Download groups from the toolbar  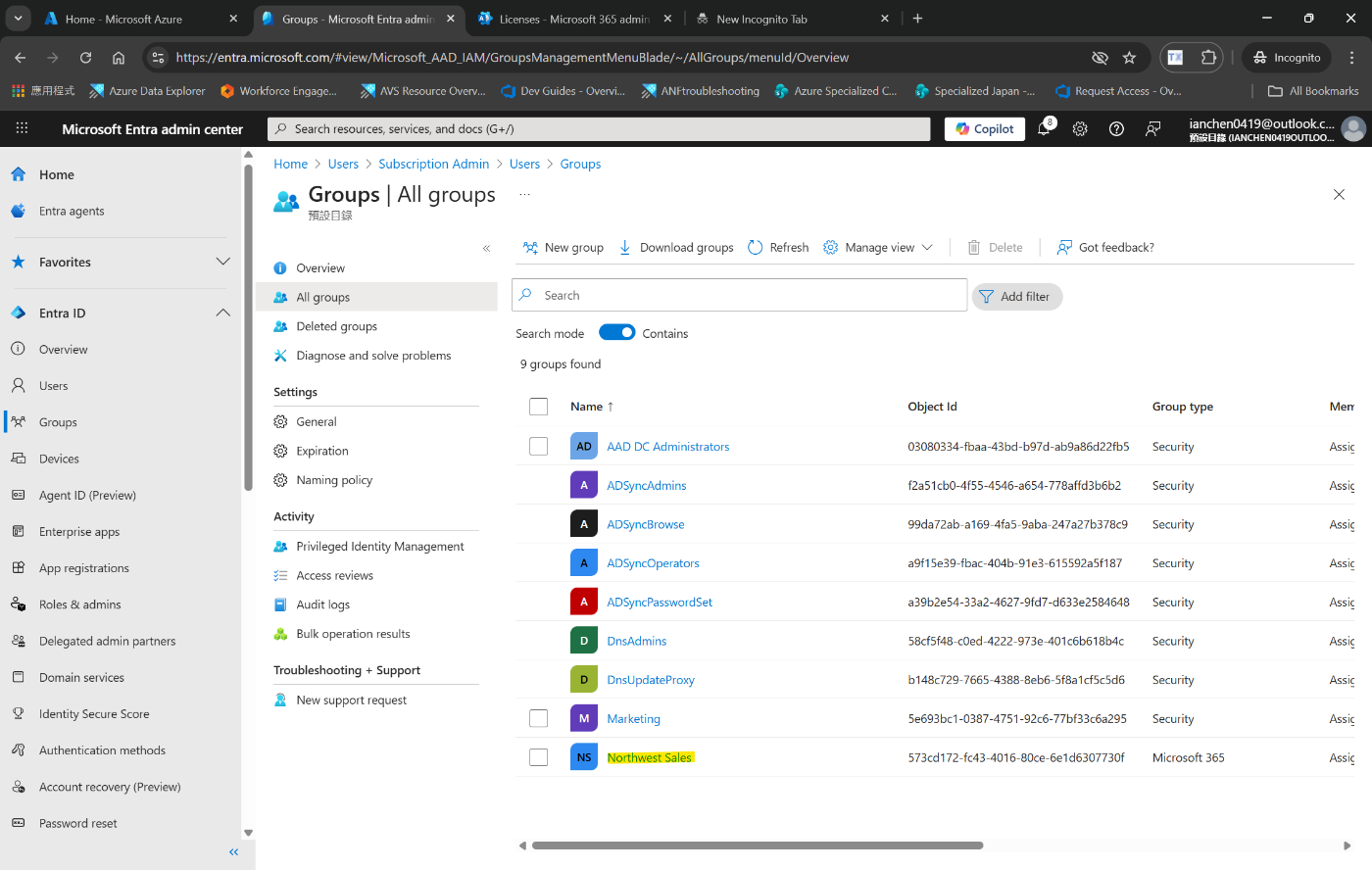(x=676, y=247)
